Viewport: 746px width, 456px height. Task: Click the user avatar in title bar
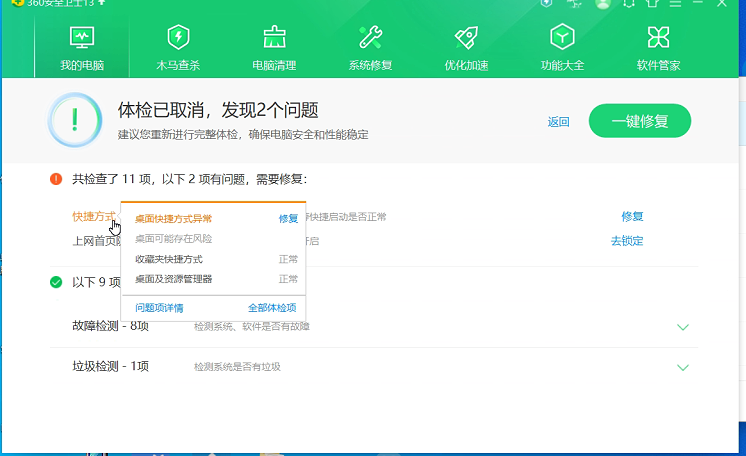click(603, 4)
